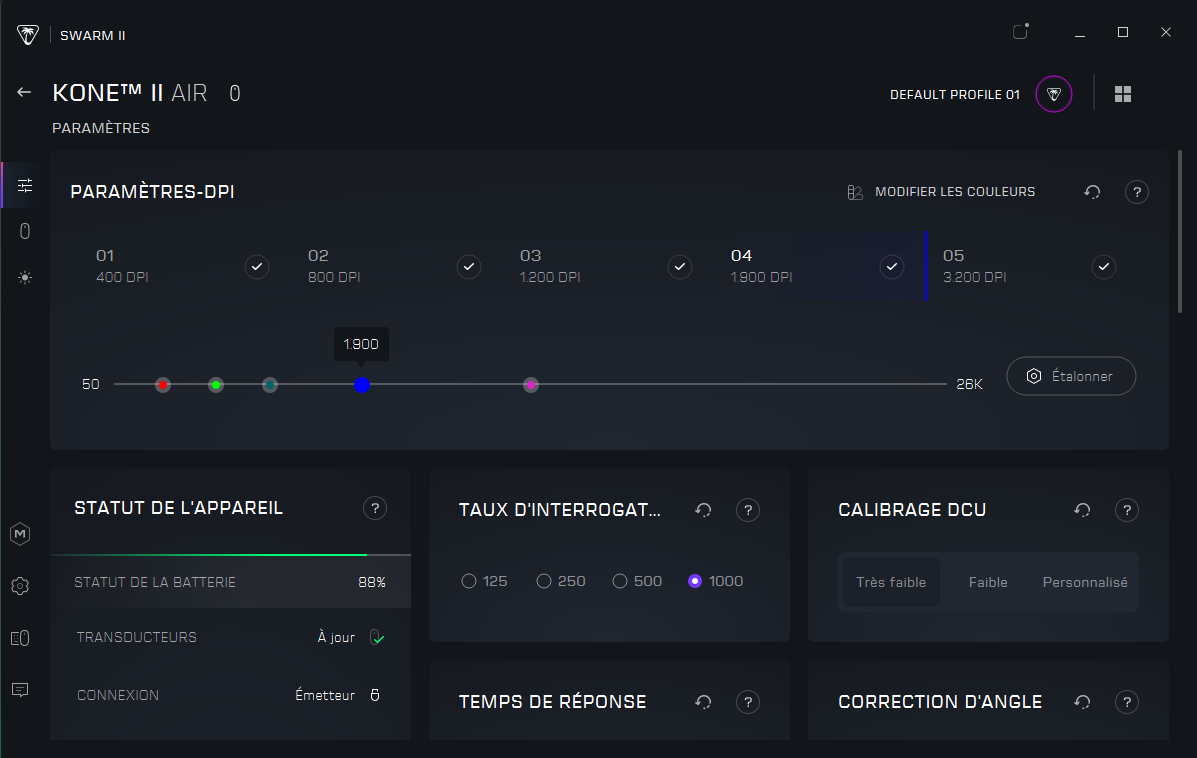Click Modifier les couleurs

tap(942, 192)
